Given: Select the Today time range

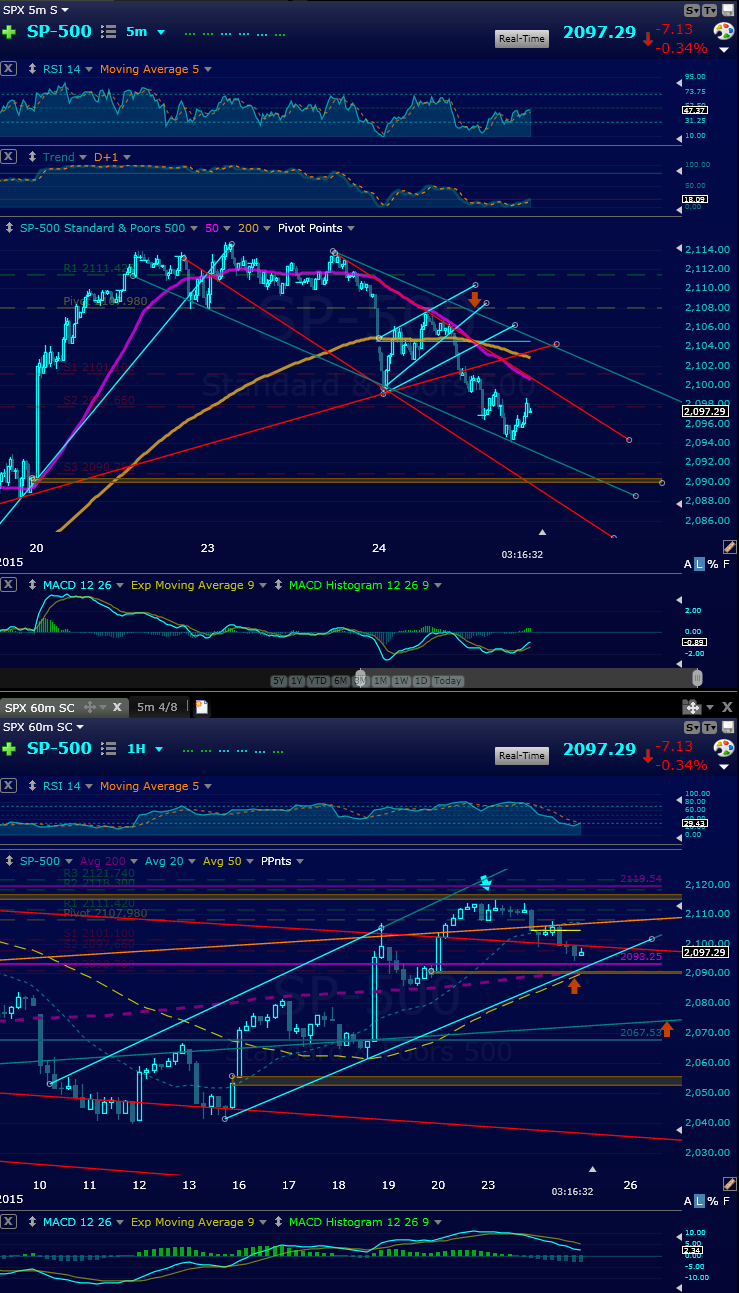Looking at the screenshot, I should coord(447,681).
